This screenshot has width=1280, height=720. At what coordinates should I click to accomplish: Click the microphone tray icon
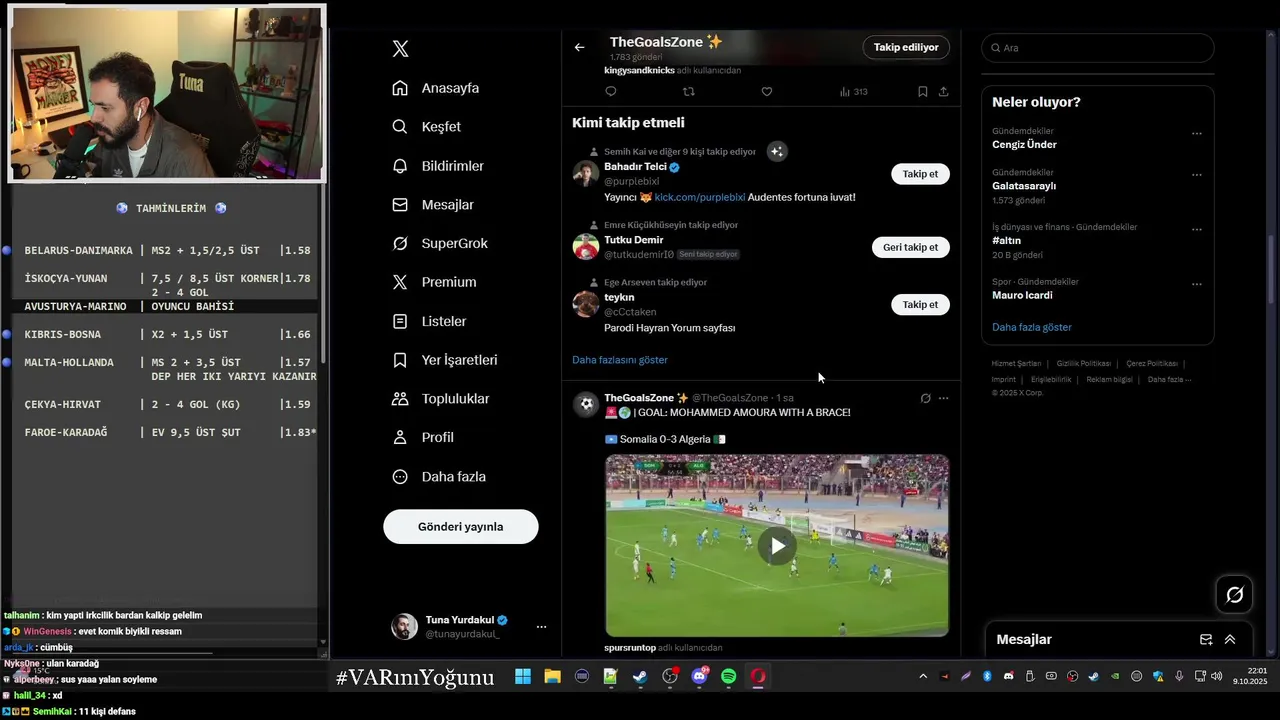(x=1180, y=677)
